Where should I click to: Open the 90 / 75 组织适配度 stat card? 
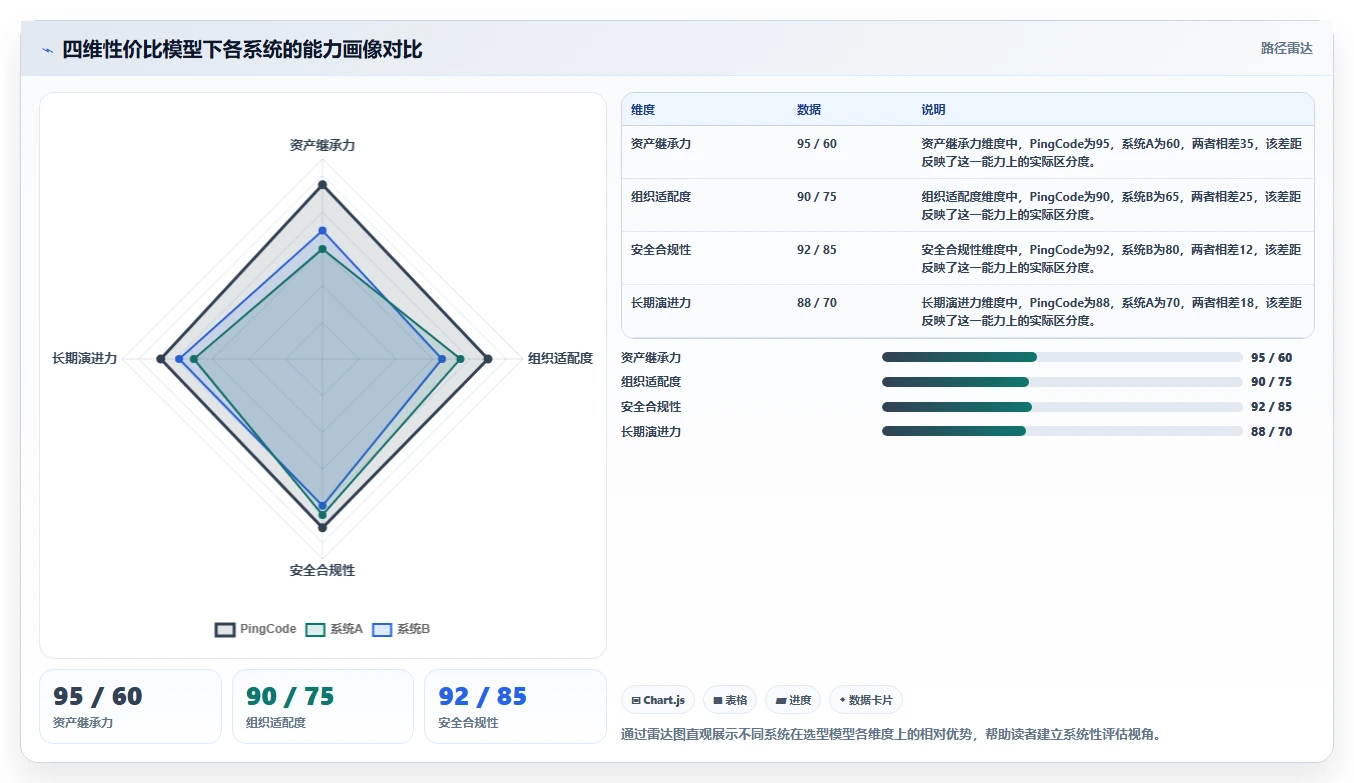click(x=323, y=706)
